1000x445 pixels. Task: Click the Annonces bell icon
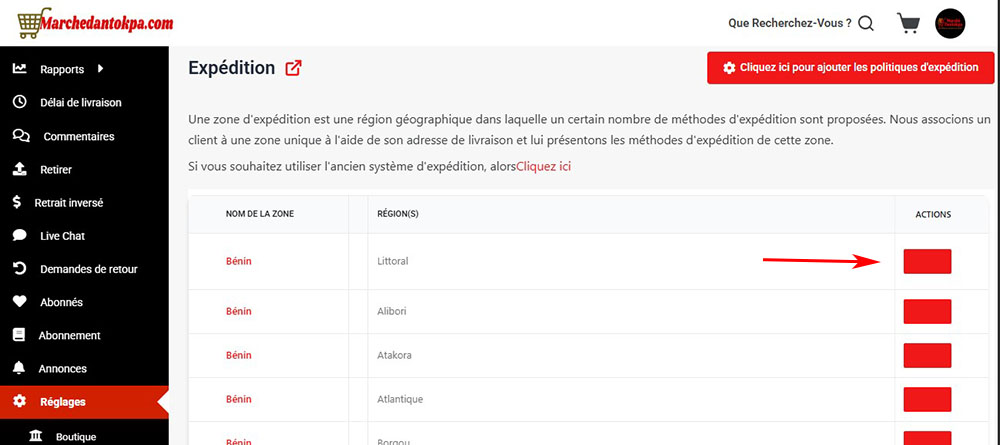pos(19,368)
